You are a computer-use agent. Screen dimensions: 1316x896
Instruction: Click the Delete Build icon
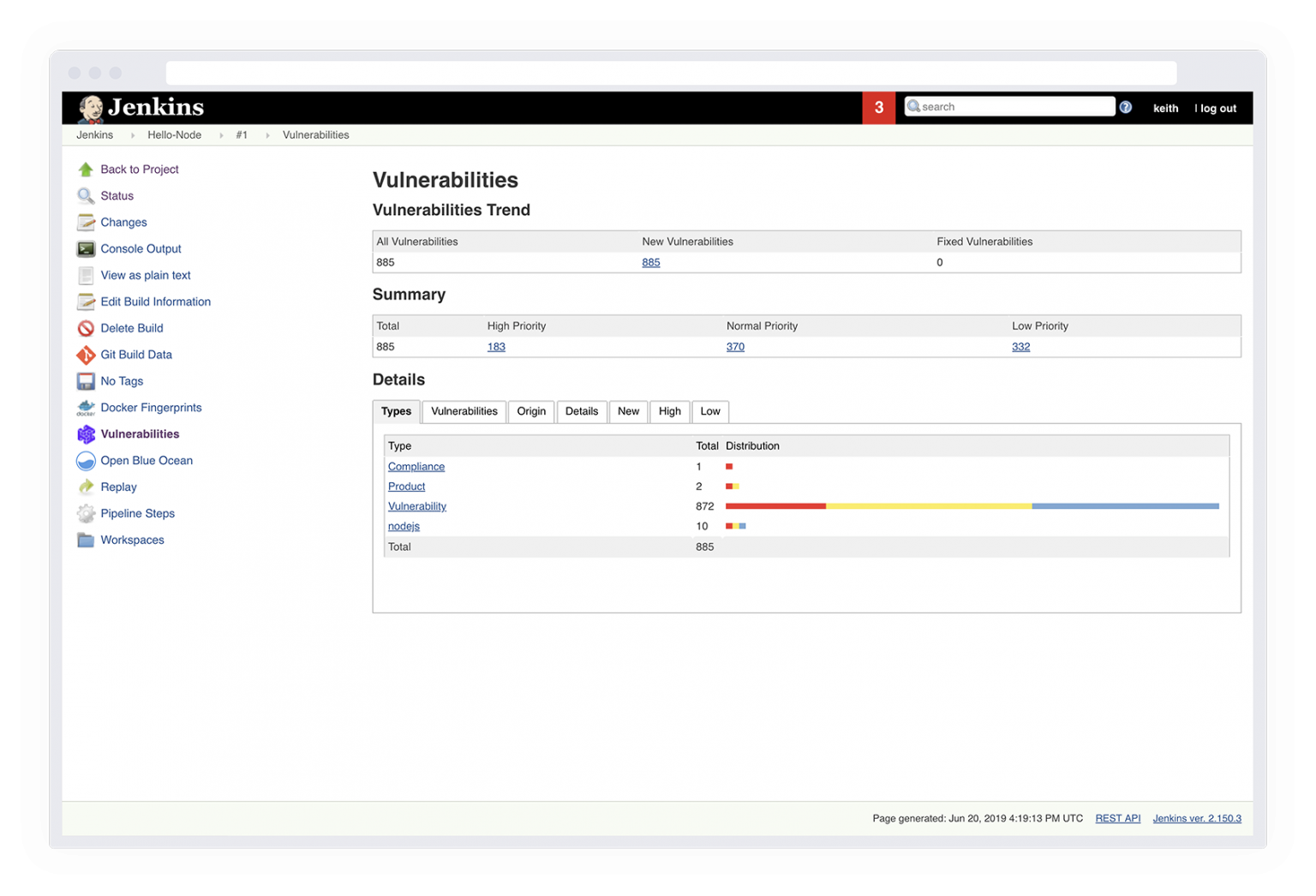pos(86,328)
